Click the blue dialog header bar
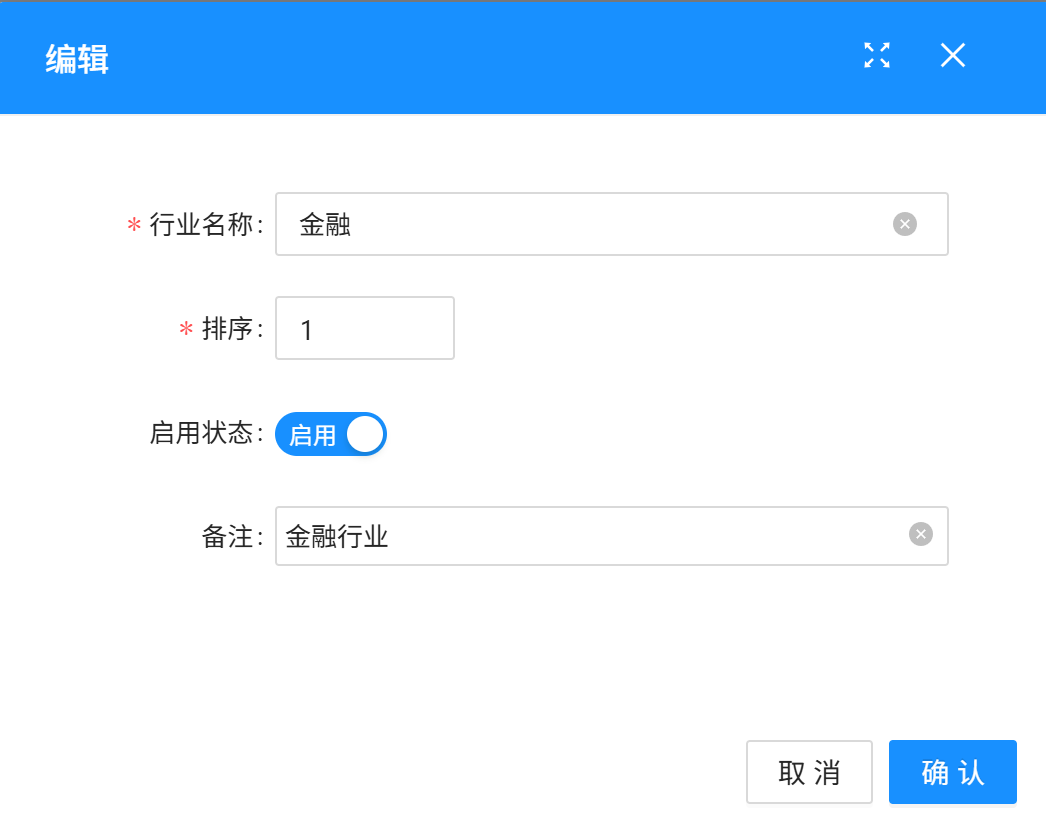Viewport: 1046px width, 822px height. click(500, 57)
